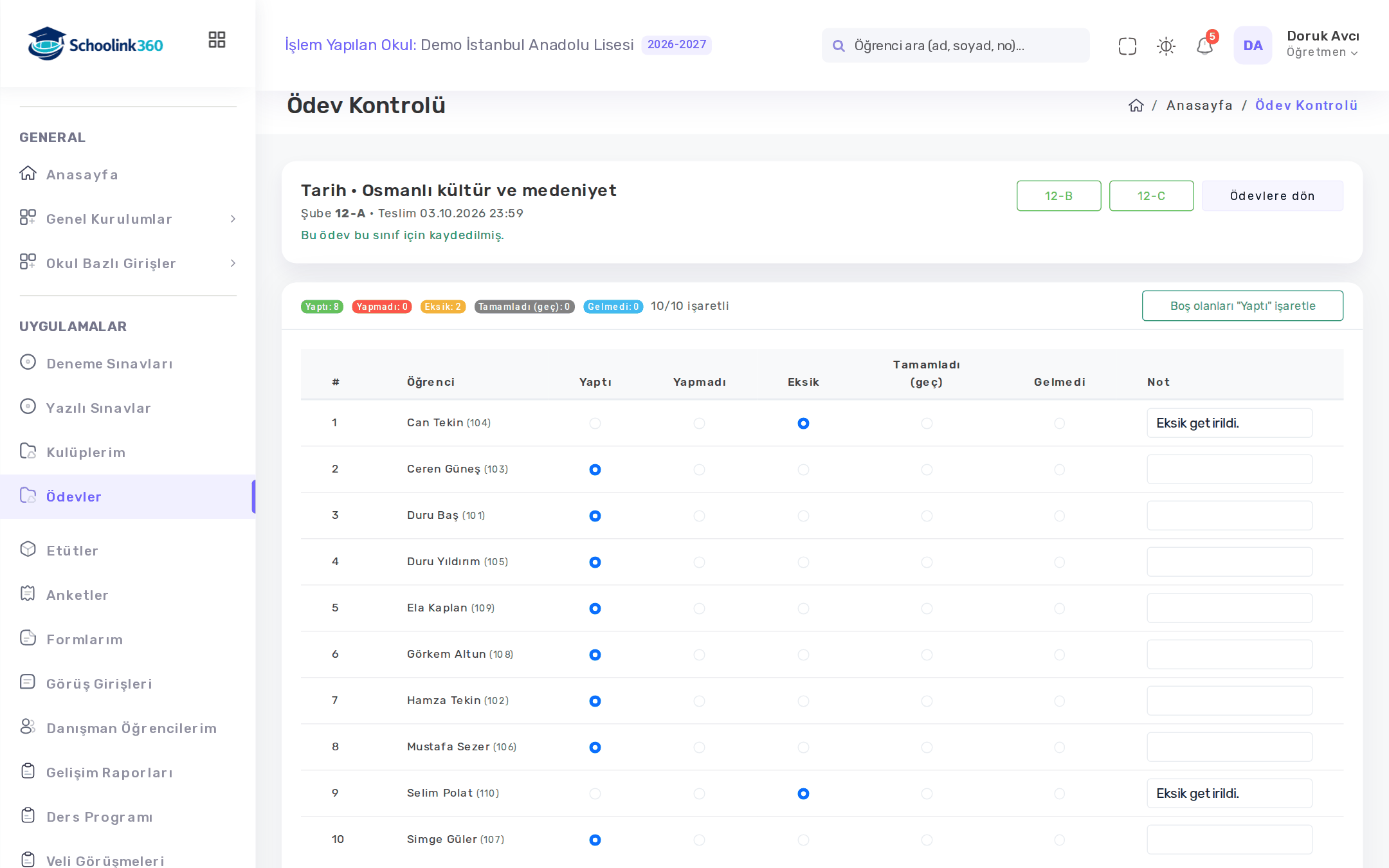Click the Schoolink360 logo
Viewport: 1389px width, 868px height.
tap(95, 44)
